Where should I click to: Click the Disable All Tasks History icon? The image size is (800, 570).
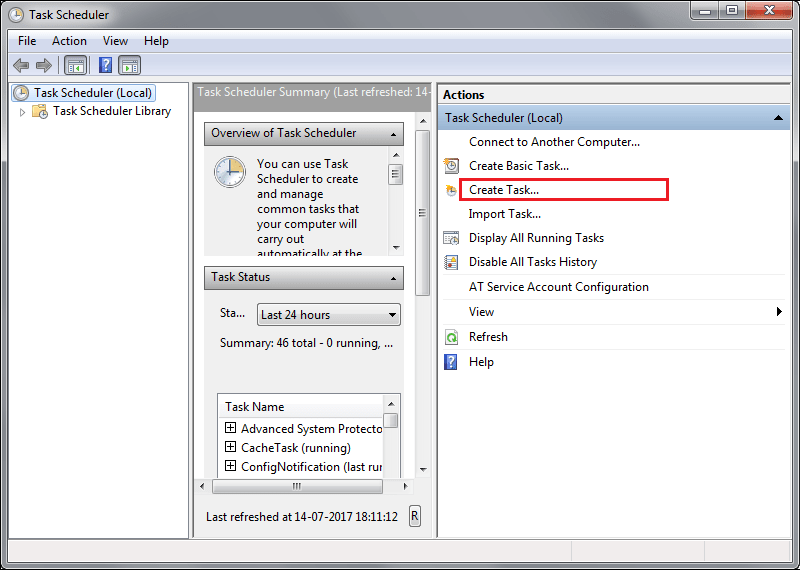point(451,262)
